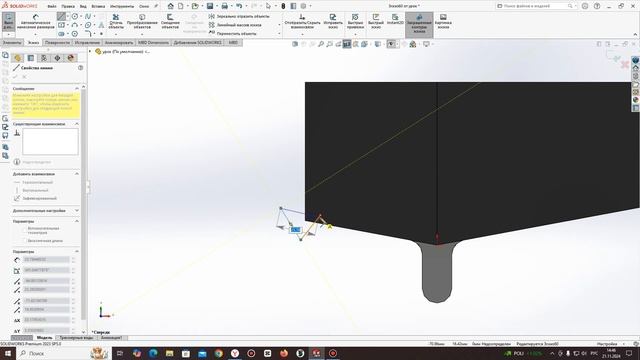Viewport: 640px width, 360px height.
Task: Check the For construction geometry checkbox
Action: point(24,230)
